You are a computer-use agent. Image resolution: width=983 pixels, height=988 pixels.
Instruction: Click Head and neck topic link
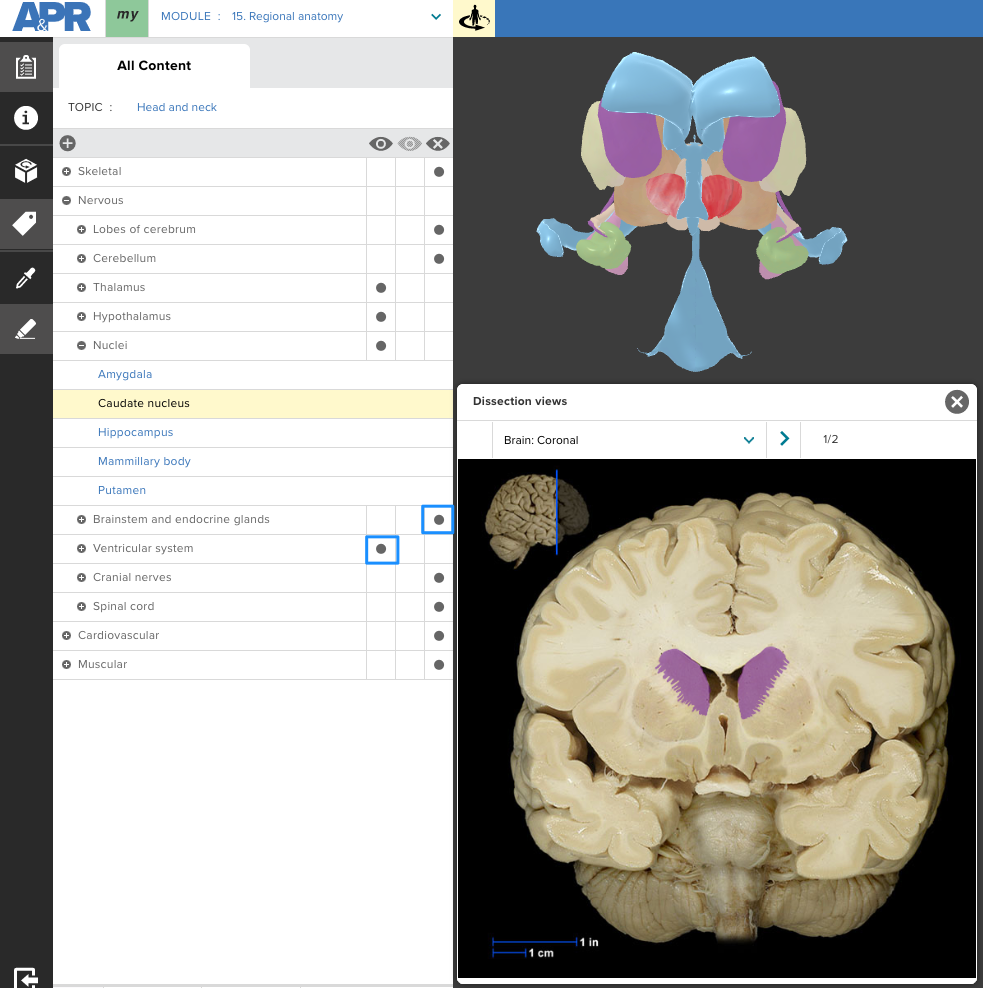pos(176,107)
